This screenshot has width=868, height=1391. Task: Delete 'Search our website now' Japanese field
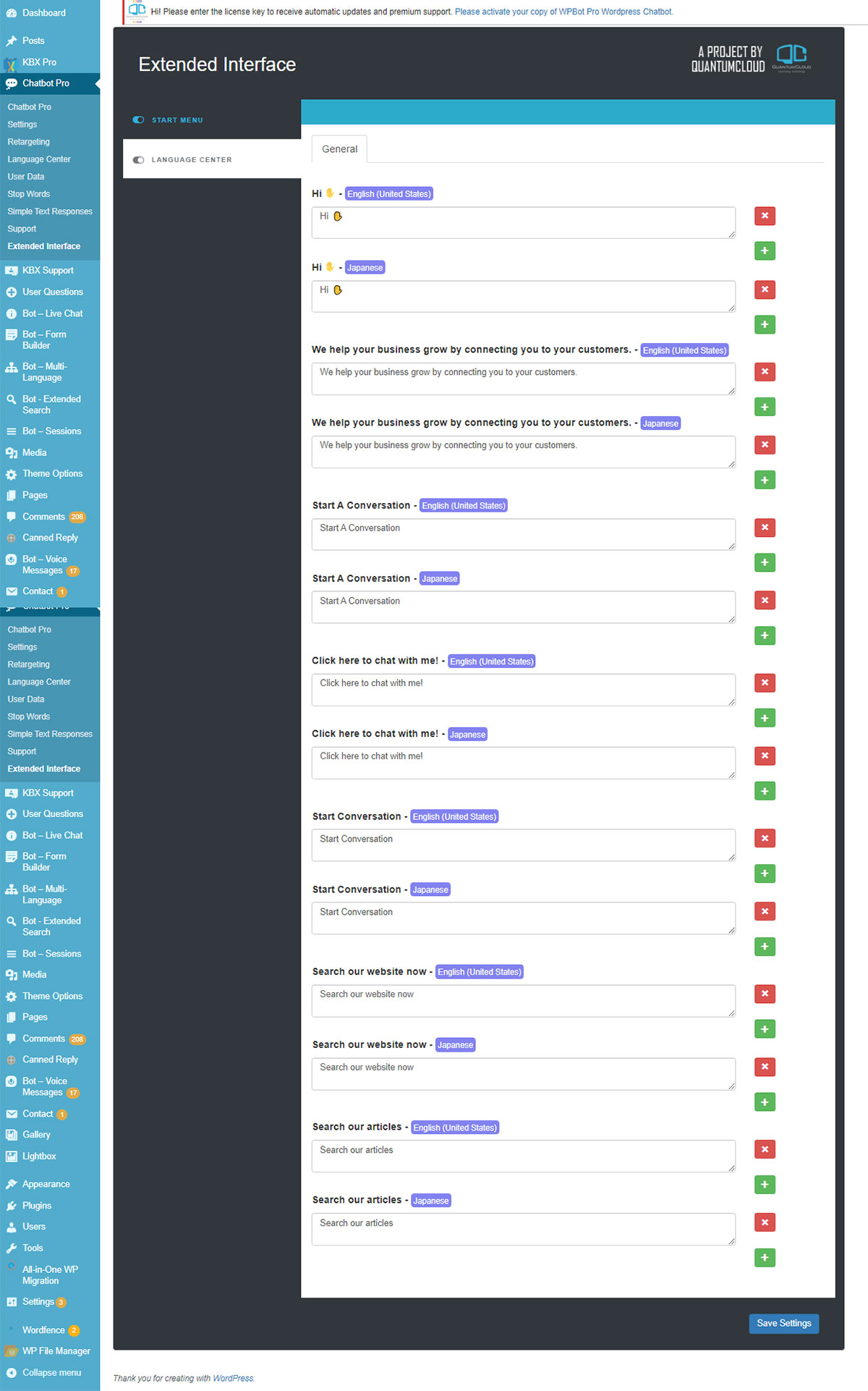click(765, 1067)
